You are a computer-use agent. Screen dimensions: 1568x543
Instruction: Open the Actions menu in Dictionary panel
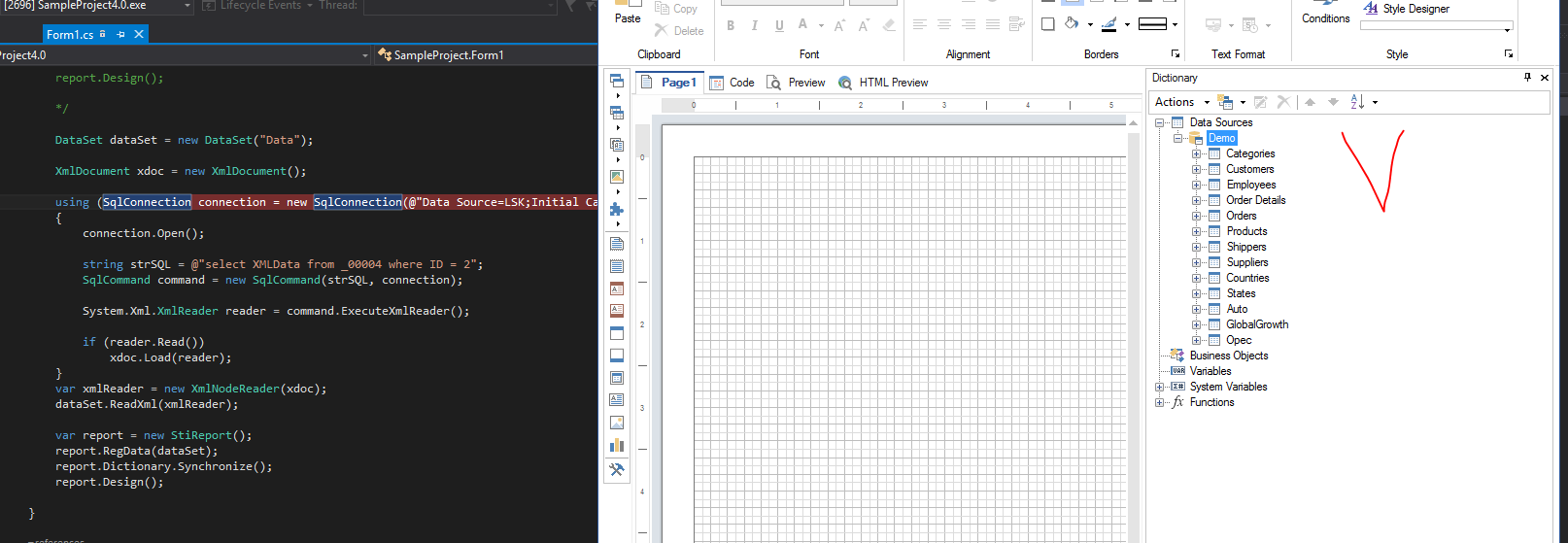(x=1181, y=102)
